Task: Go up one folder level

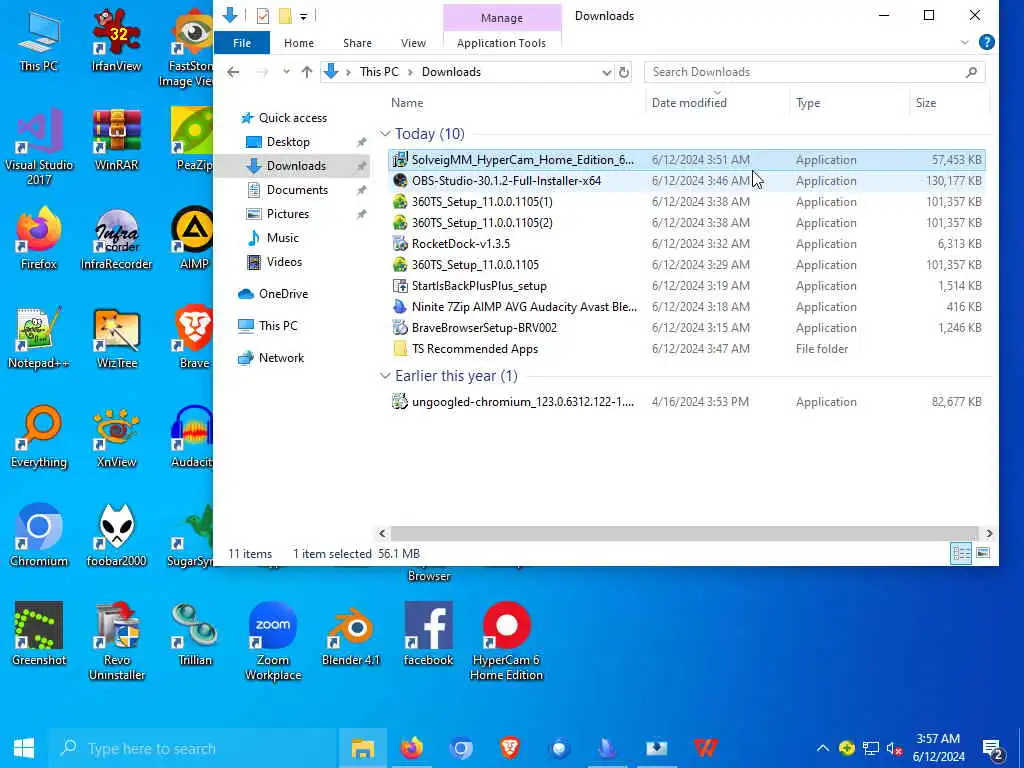Action: (307, 72)
